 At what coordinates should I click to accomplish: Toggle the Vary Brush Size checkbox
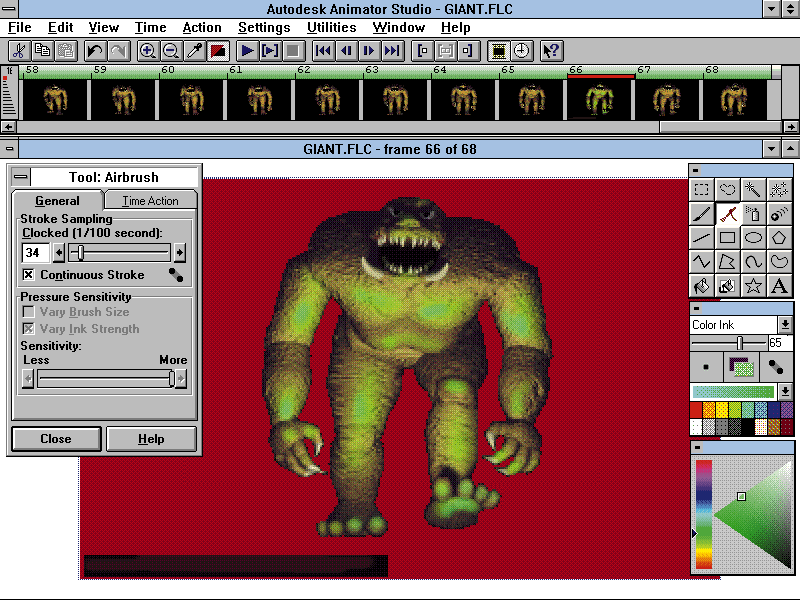click(28, 313)
